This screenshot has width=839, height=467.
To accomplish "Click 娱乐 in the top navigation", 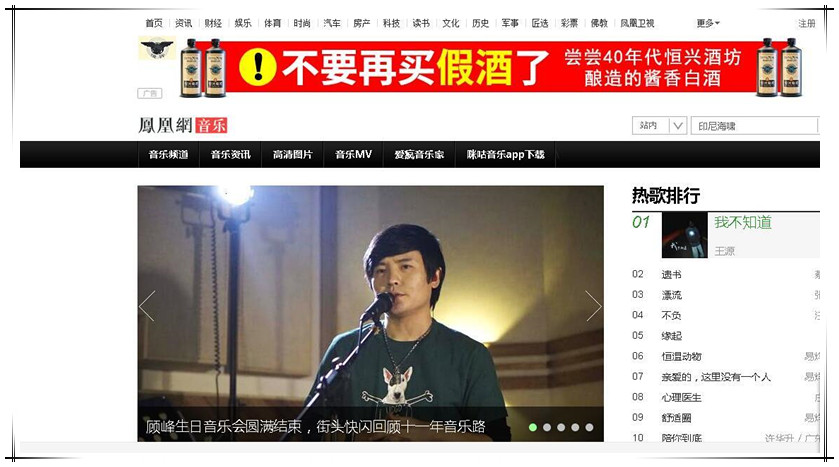I will tap(242, 23).
